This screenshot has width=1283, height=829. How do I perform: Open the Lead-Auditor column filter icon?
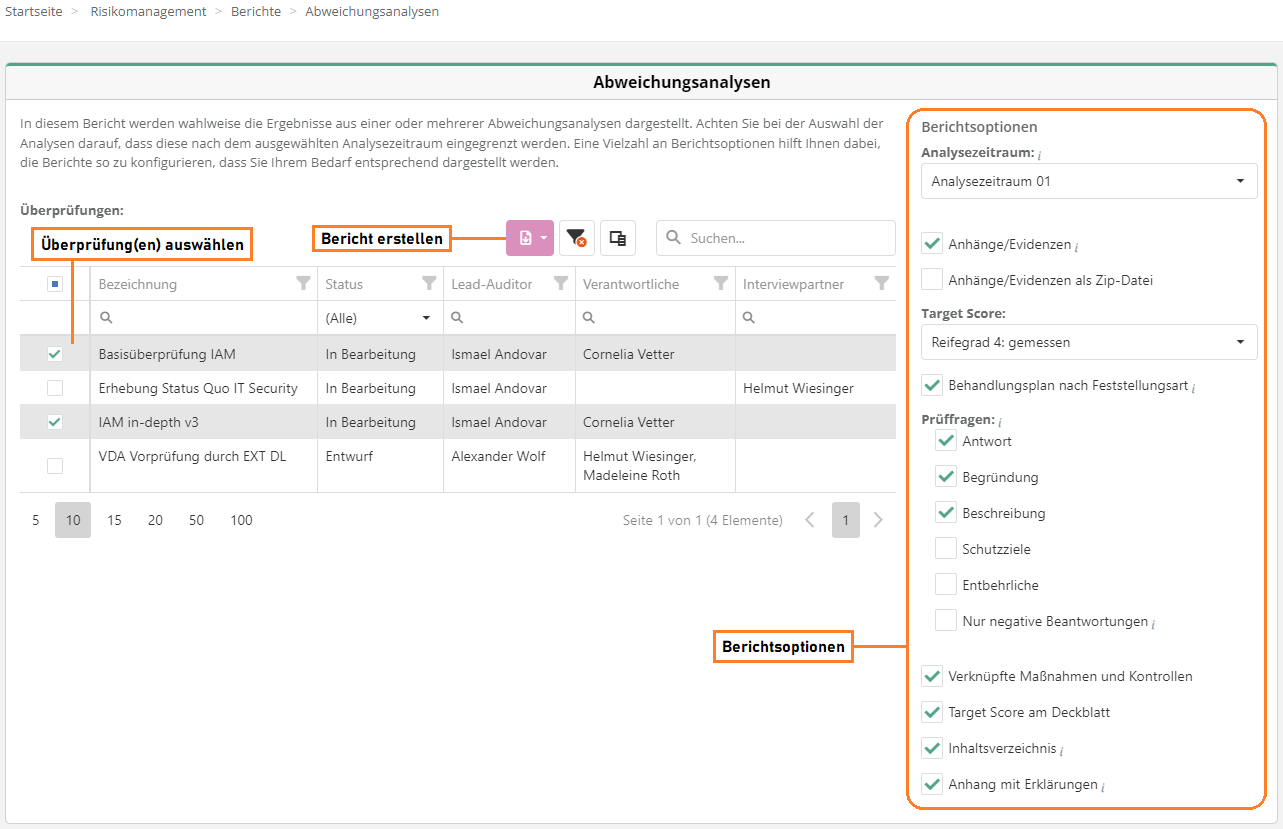point(561,284)
